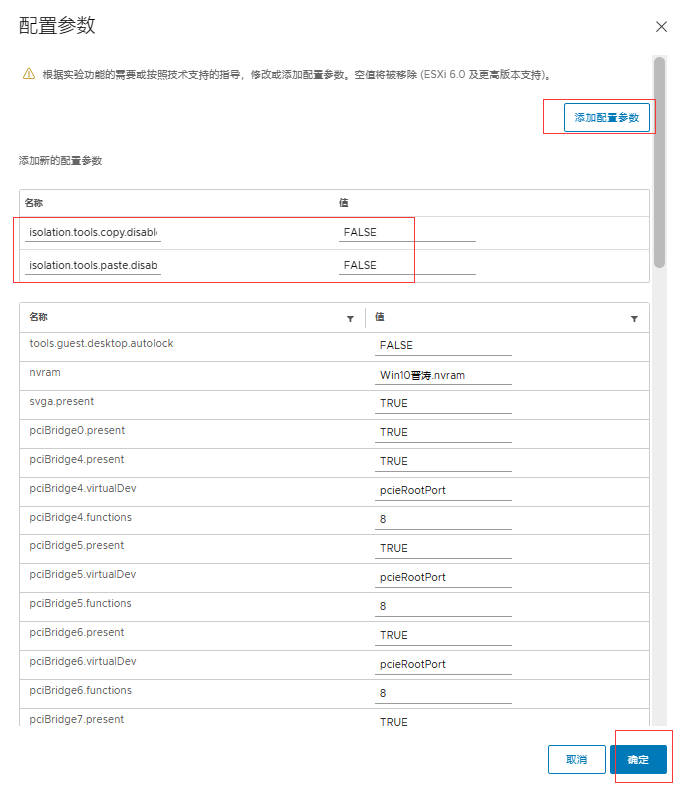Select the pciBridge5.present row label
The image size is (685, 788).
tap(78, 546)
